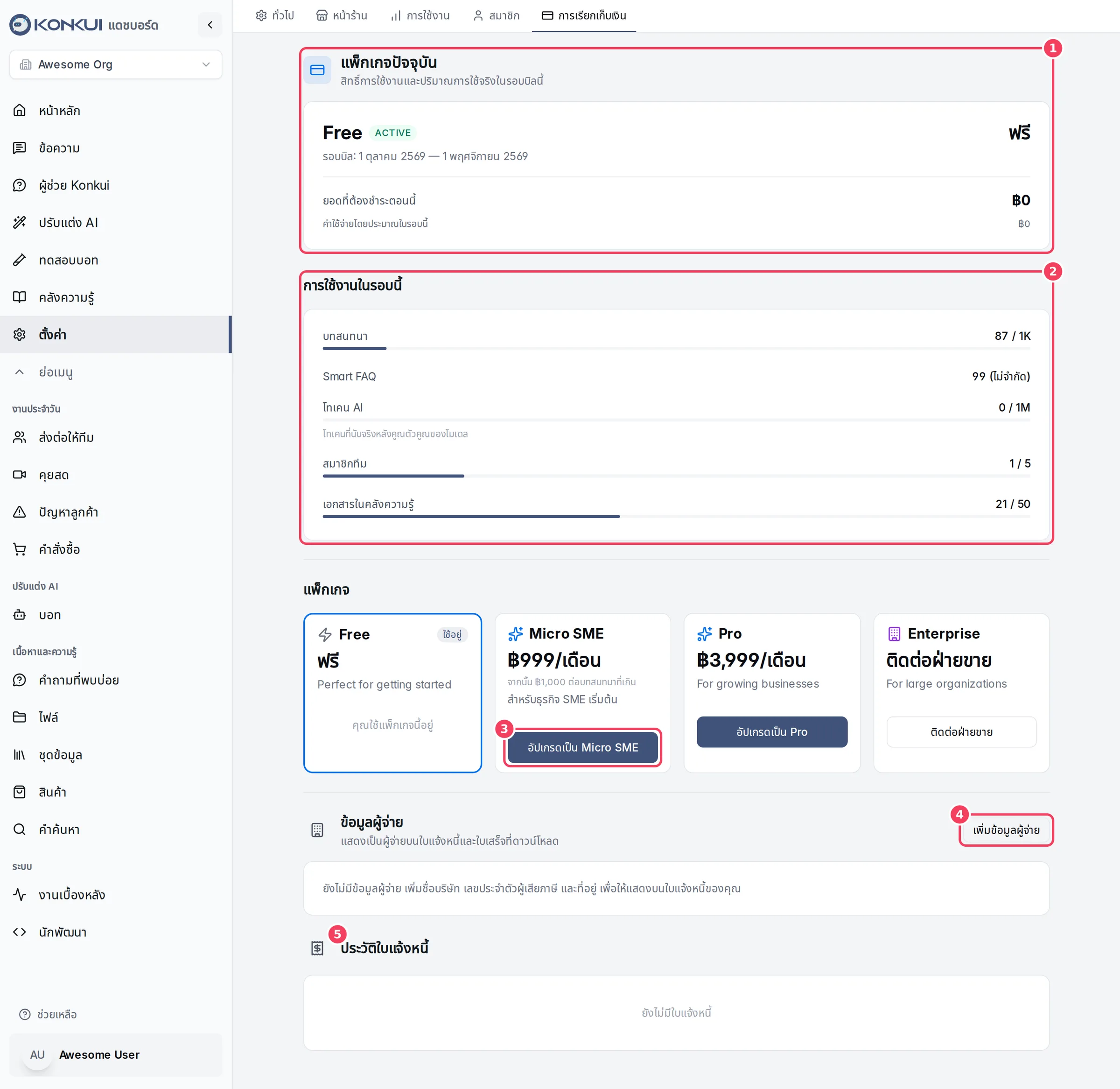The width and height of the screenshot is (1120, 1089).
Task: Open บอท robot icon in sidebar
Action: 20,615
